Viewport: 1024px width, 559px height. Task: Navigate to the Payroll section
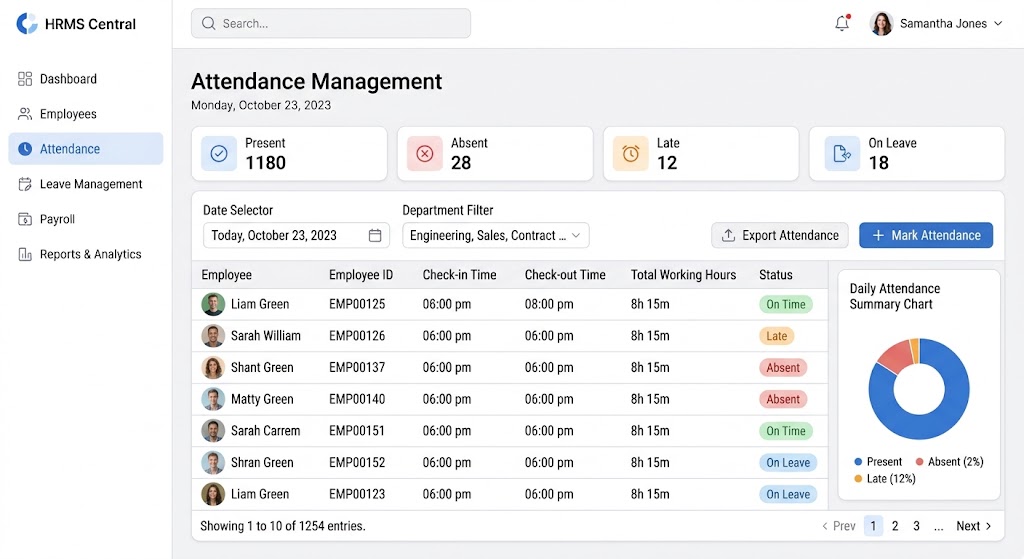tap(86, 219)
